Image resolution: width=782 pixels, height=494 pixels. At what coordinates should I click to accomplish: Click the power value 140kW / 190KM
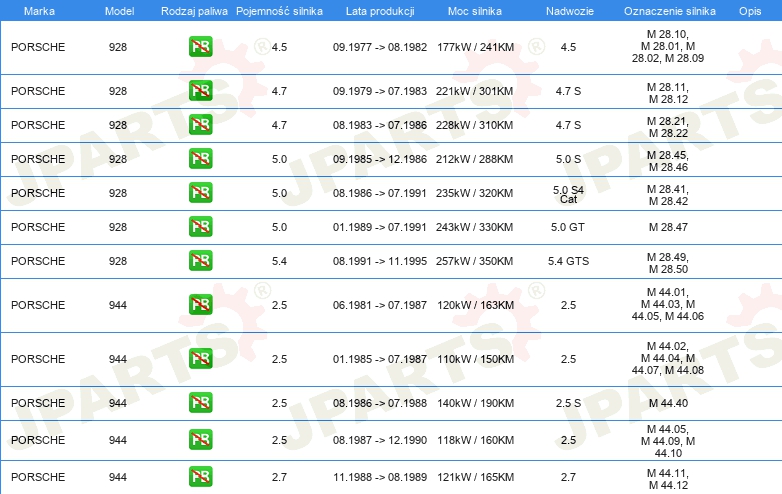pyautogui.click(x=475, y=403)
